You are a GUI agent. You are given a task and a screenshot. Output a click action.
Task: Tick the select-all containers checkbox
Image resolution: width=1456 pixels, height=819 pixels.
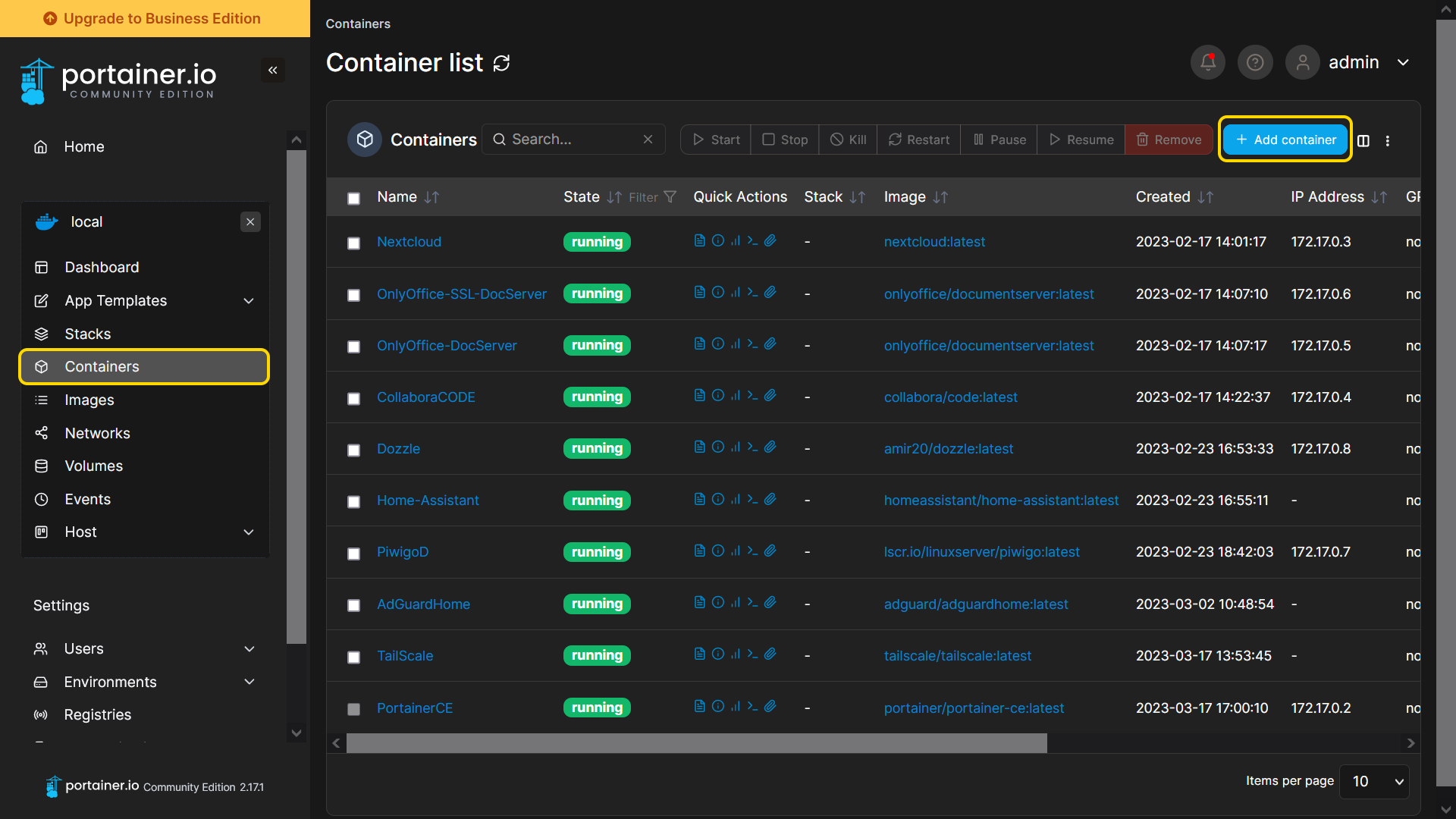pyautogui.click(x=353, y=198)
